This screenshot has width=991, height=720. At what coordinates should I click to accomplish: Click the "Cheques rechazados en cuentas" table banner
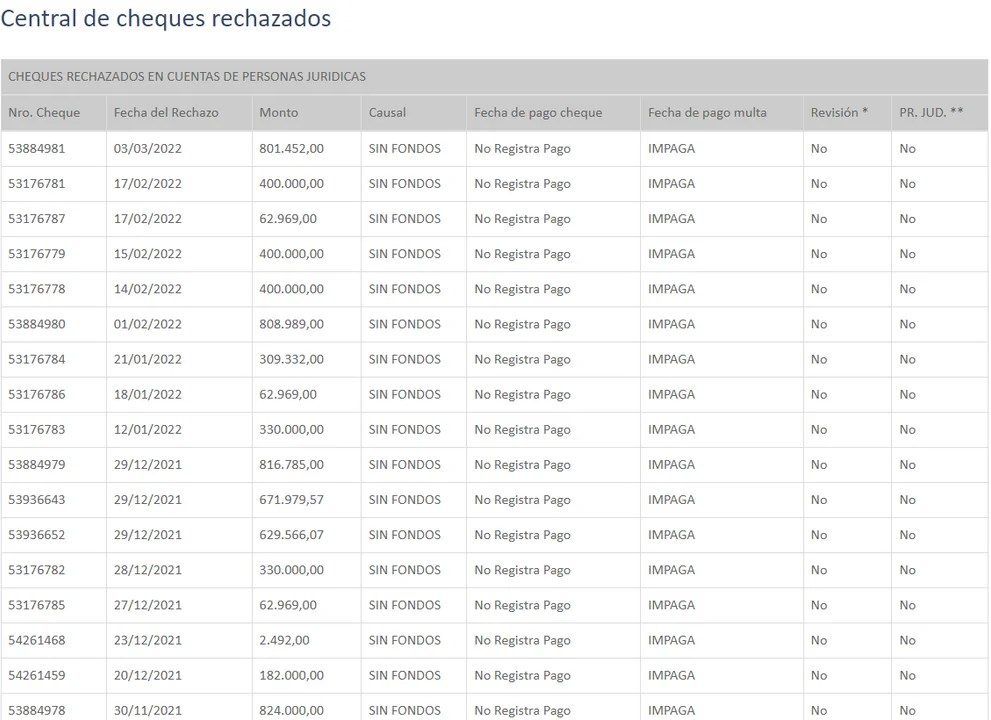coord(187,76)
